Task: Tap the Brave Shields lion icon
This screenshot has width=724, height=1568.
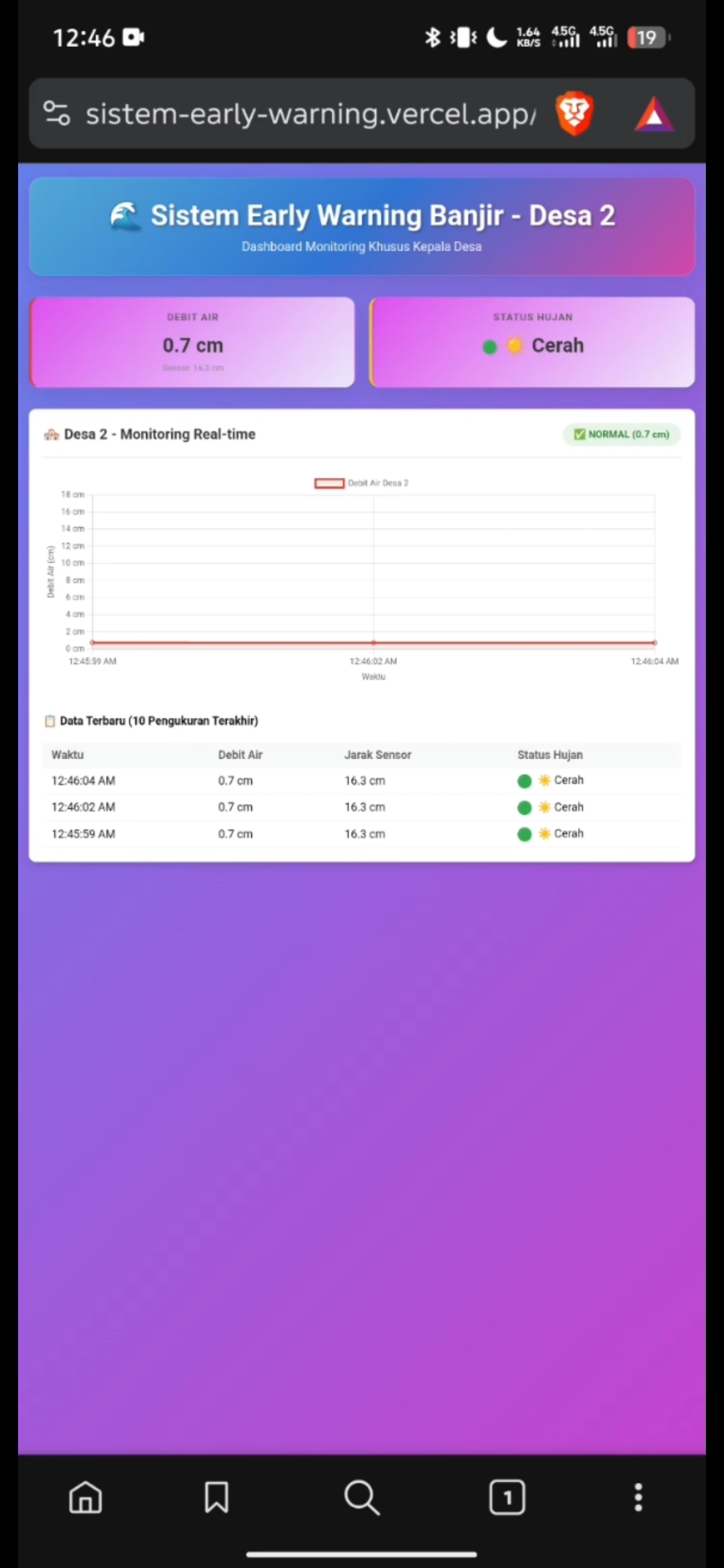Action: tap(575, 114)
